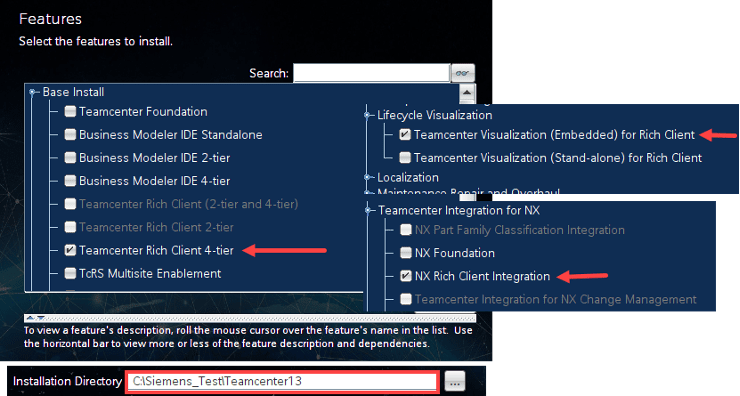The height and width of the screenshot is (396, 740).
Task: Click the feature list scroll-up arrow
Action: [467, 93]
